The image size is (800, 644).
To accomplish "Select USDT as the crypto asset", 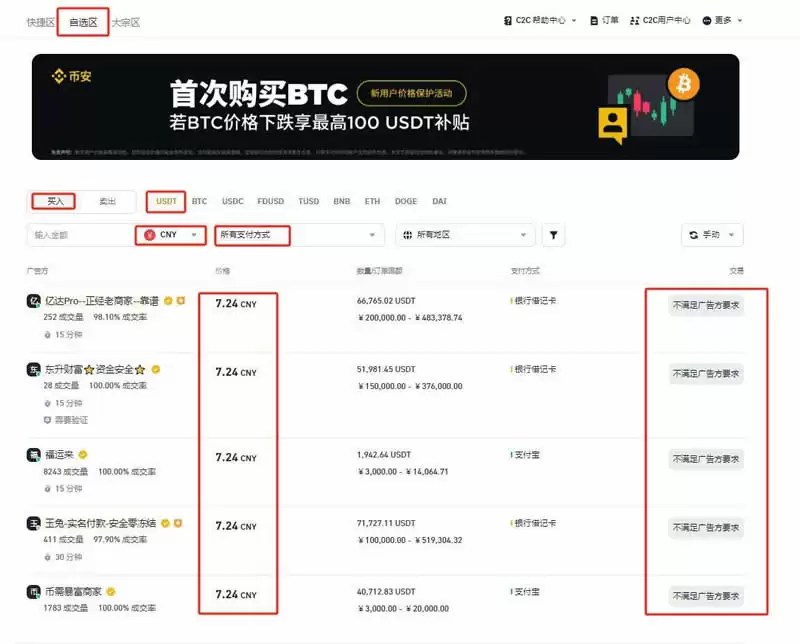I will point(166,201).
